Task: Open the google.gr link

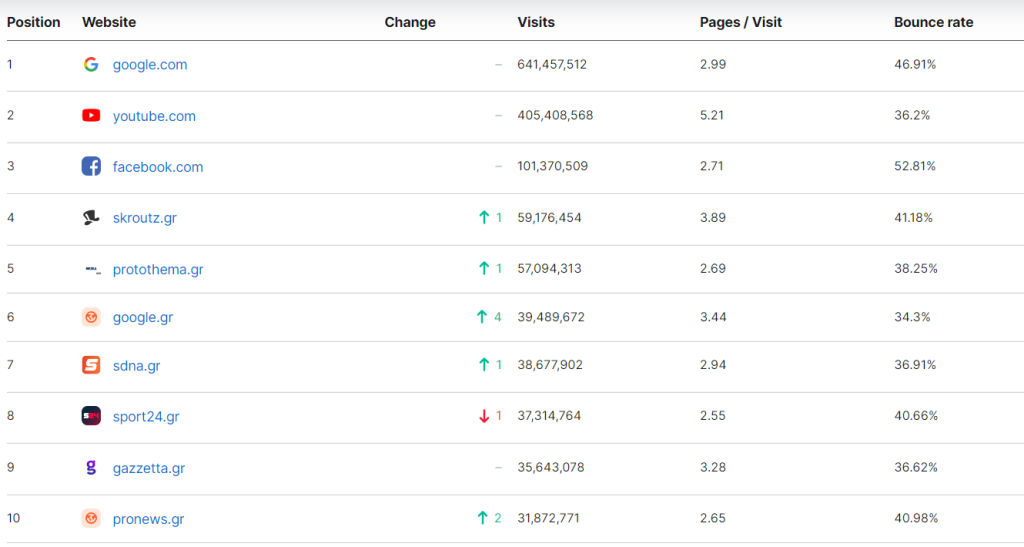Action: (143, 318)
